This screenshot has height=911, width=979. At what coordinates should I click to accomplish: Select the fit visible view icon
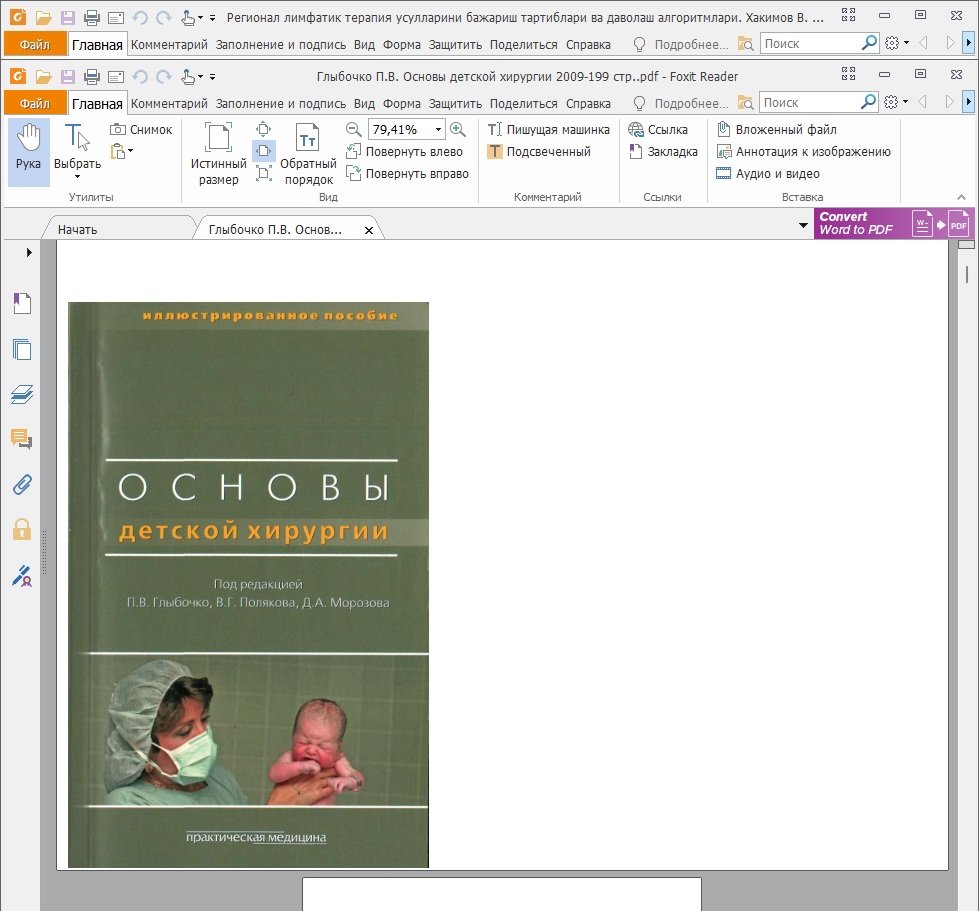(263, 173)
